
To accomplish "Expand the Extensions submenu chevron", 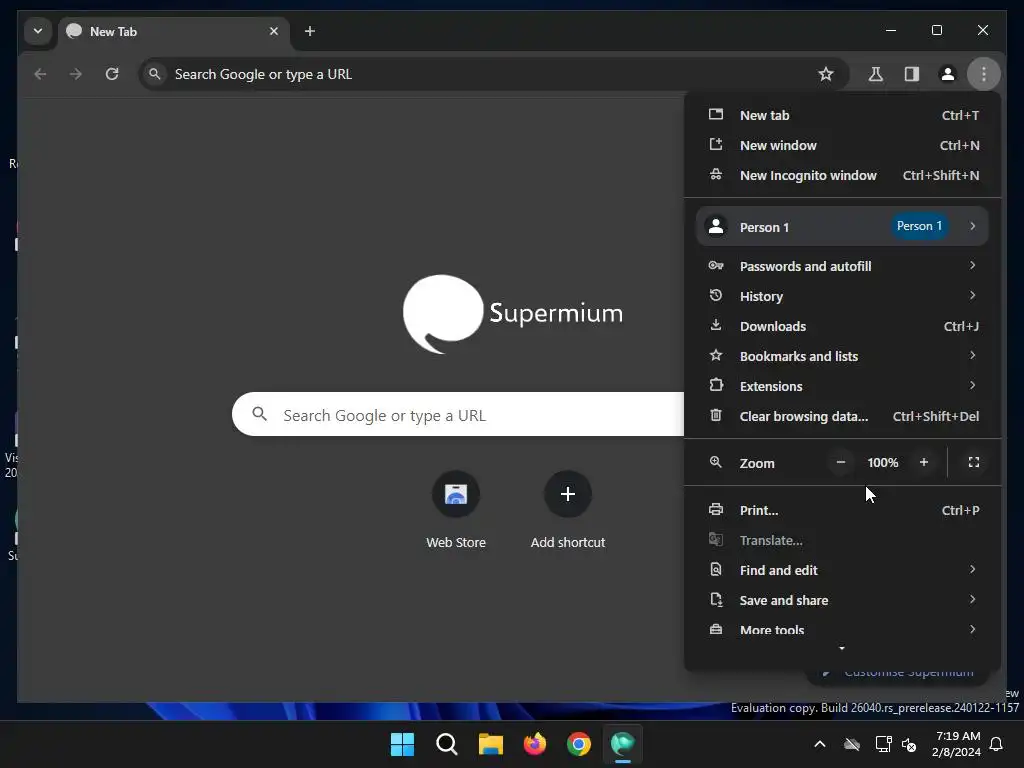I will [972, 385].
